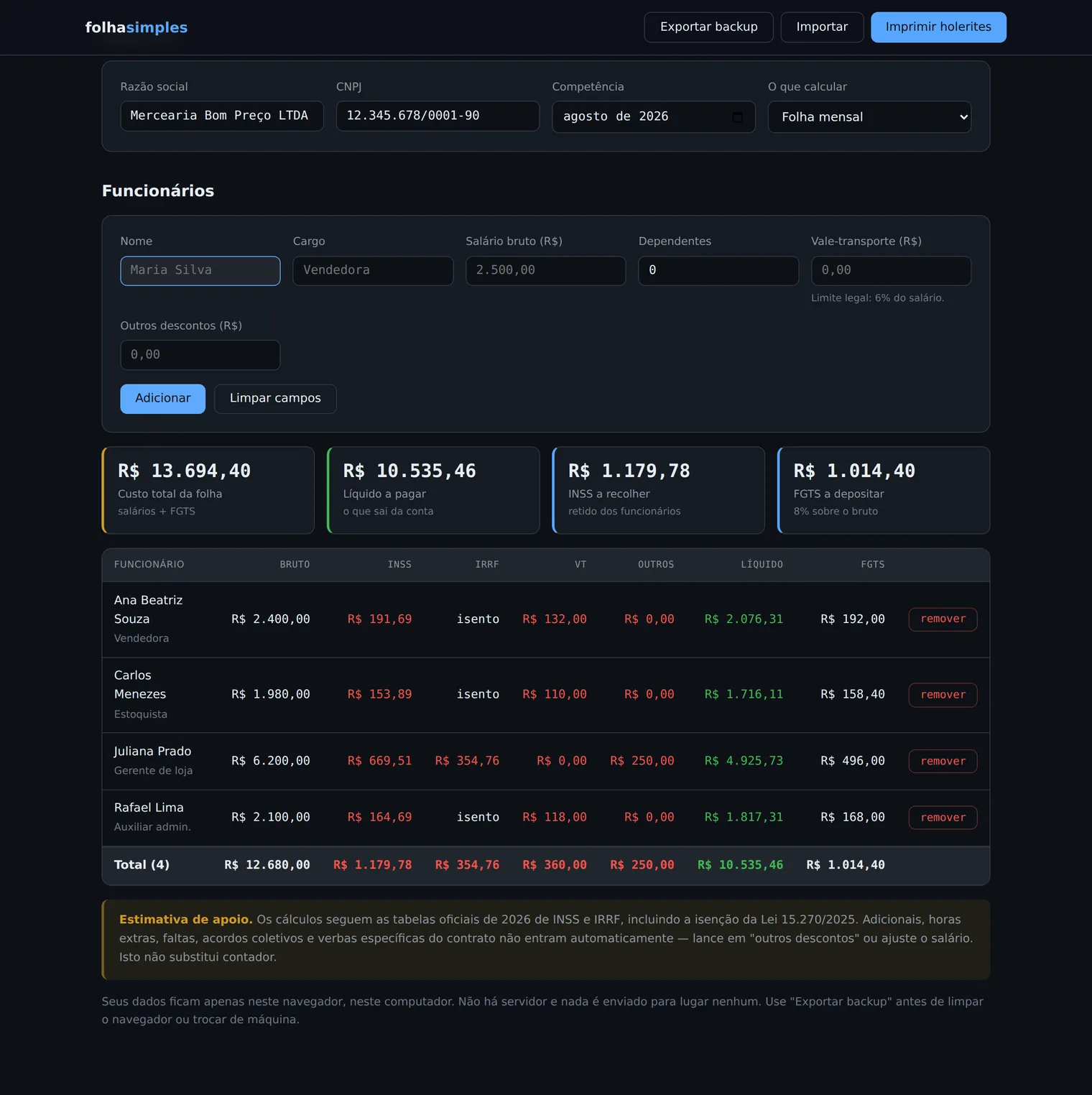Click the Importar button
Screen dimensions: 1092x1095
pyautogui.click(x=822, y=27)
